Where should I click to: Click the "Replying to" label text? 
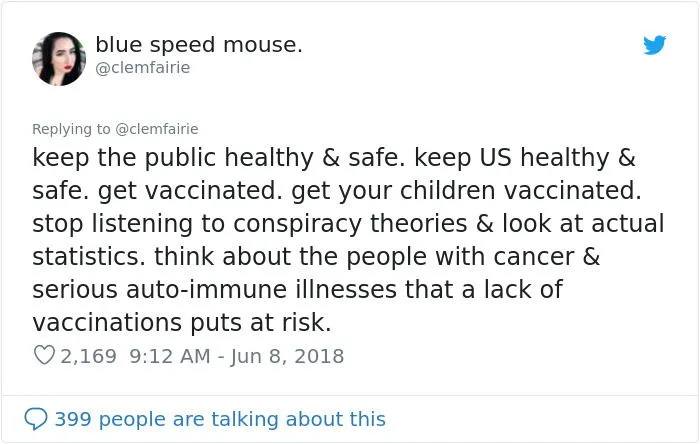tap(71, 128)
